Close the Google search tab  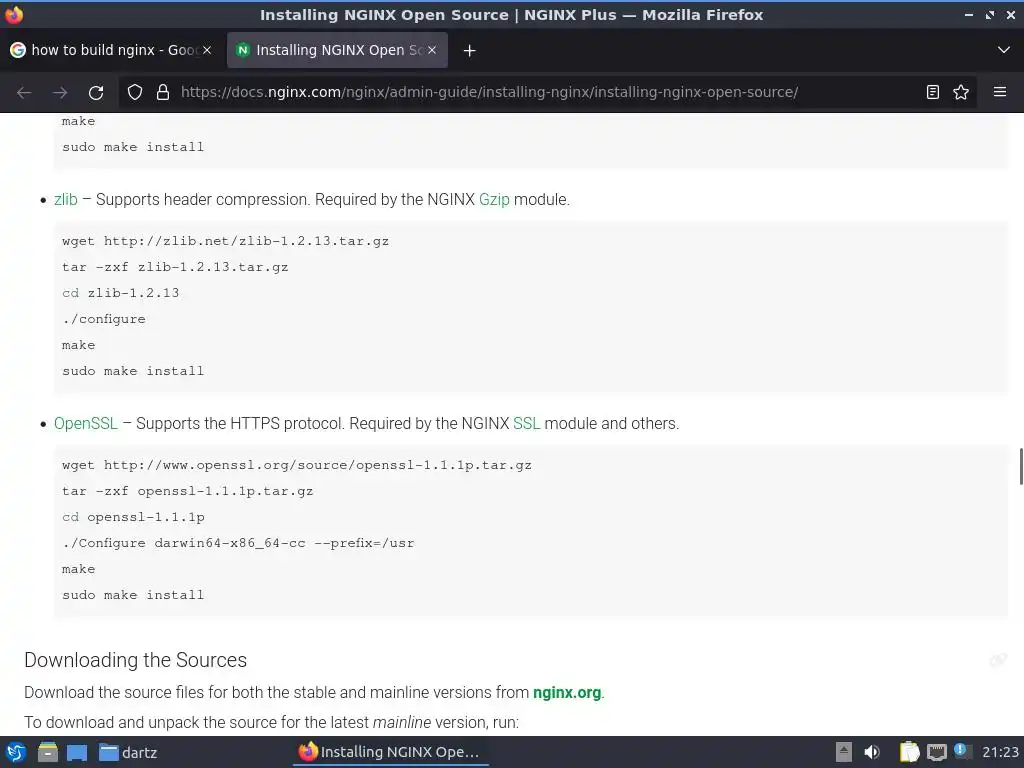[x=206, y=50]
